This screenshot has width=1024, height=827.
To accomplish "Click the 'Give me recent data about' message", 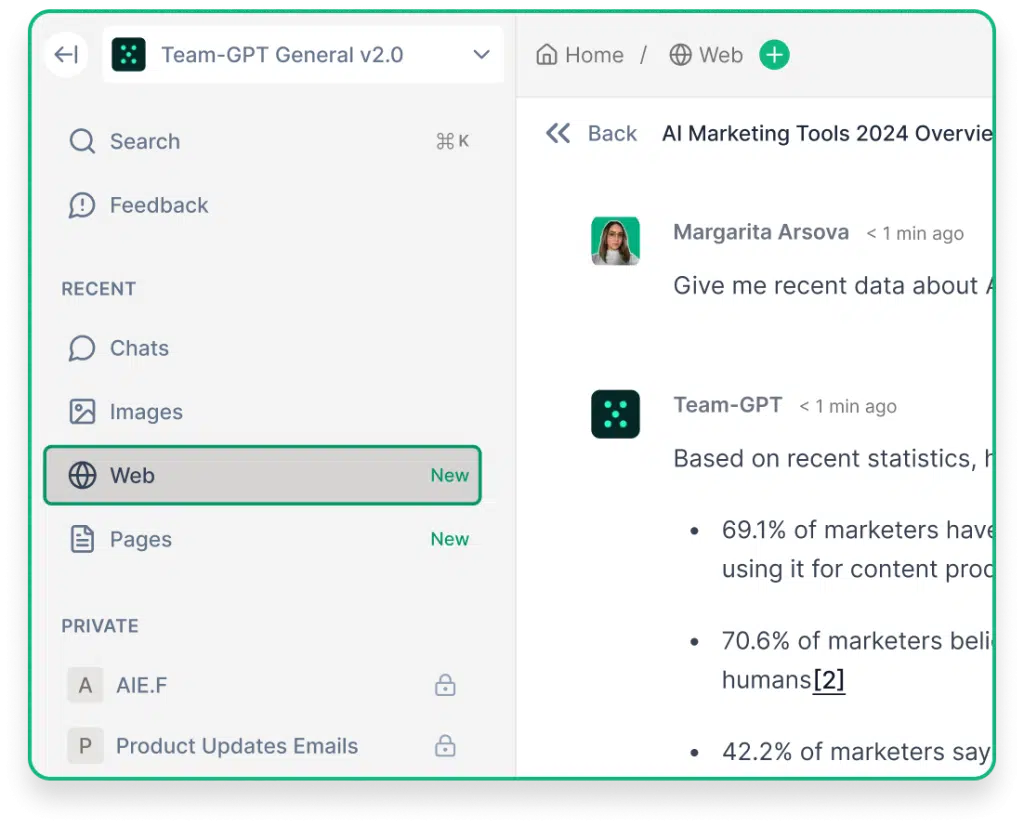I will (x=833, y=285).
